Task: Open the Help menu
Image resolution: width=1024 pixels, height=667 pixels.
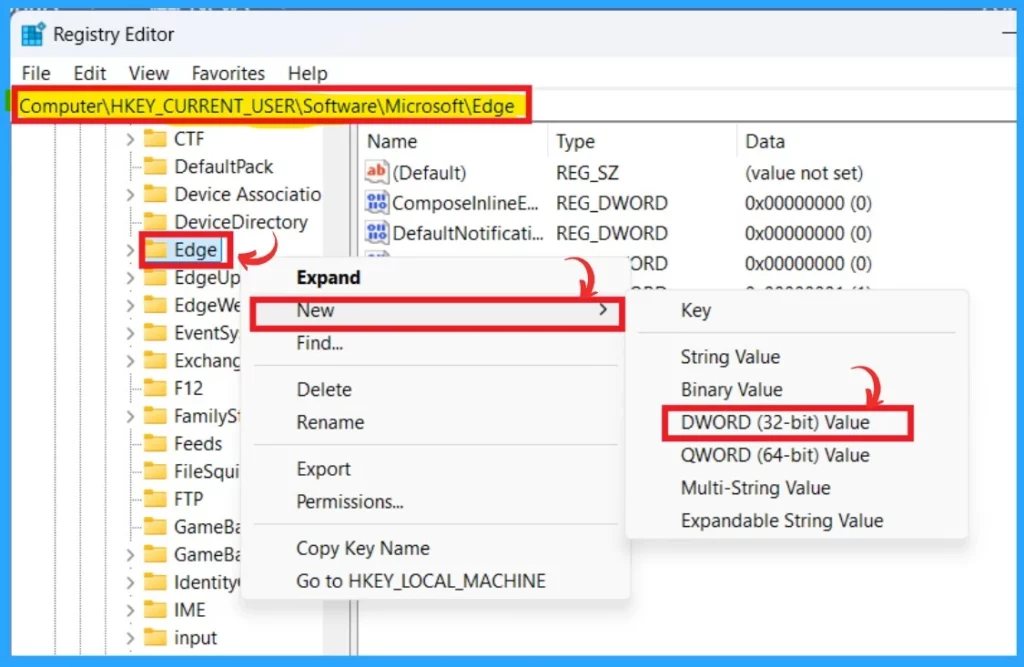Action: pos(308,73)
